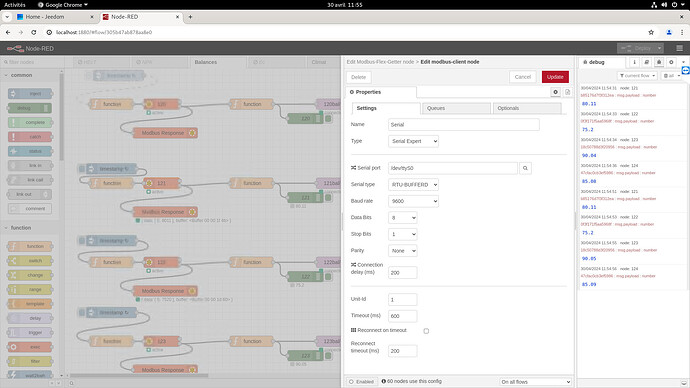Select the switch node in palette

pos(30,260)
